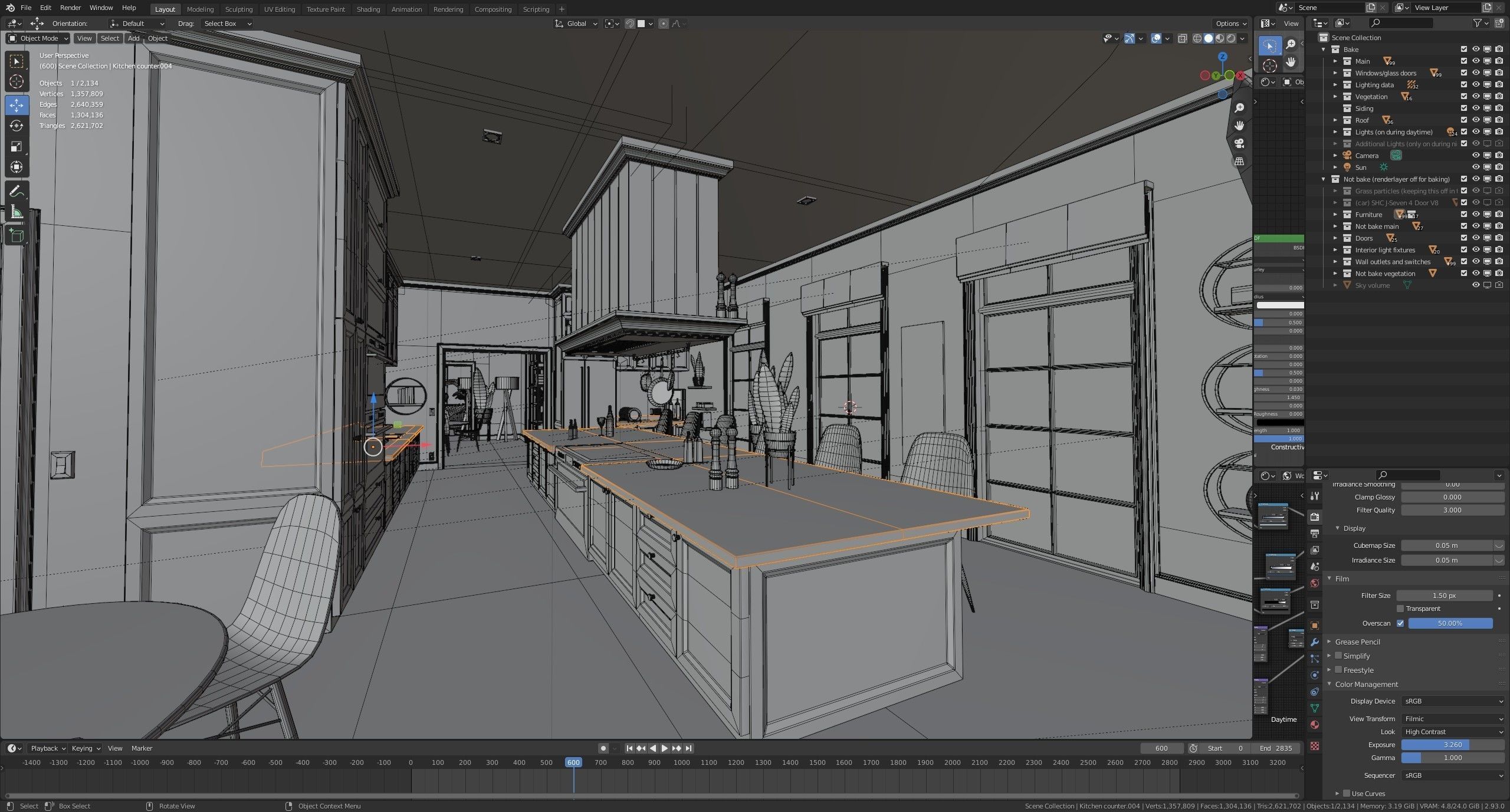This screenshot has height=812, width=1510.
Task: Switch viewport to Rendered shading
Action: pyautogui.click(x=1231, y=38)
